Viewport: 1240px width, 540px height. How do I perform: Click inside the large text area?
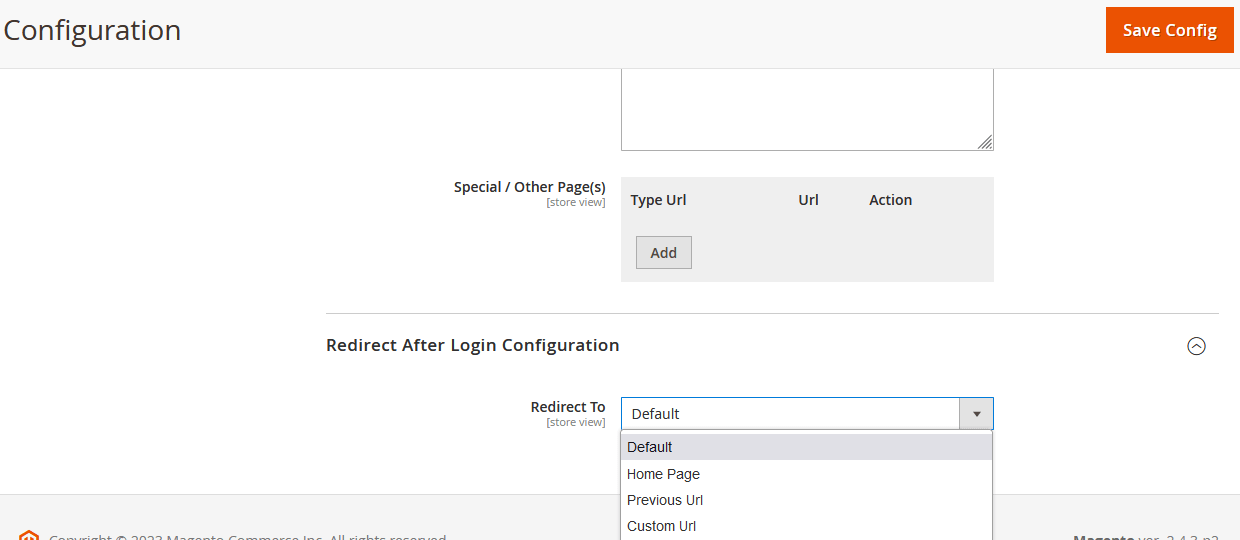coord(807,109)
